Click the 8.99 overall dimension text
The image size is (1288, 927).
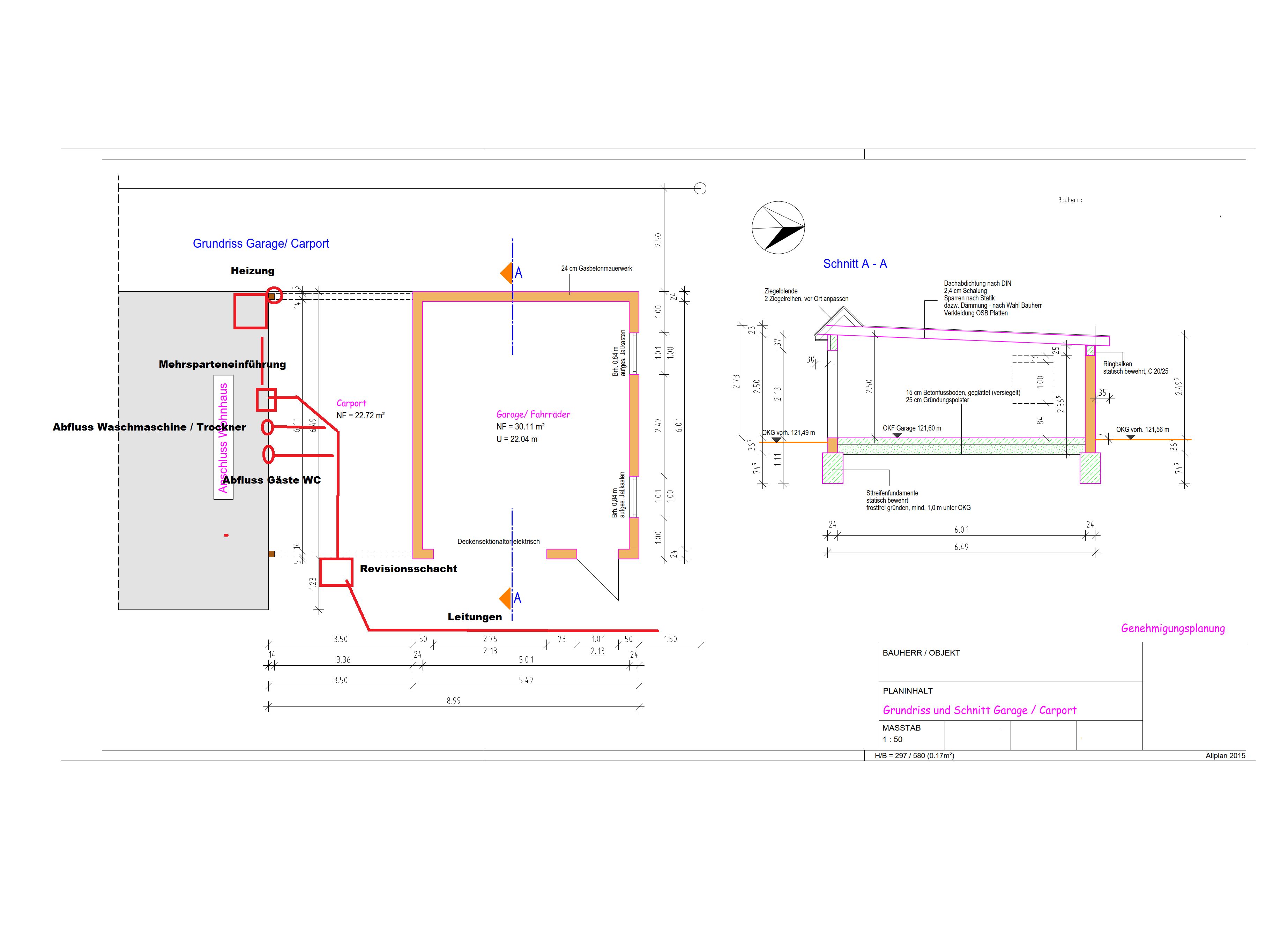click(x=453, y=701)
